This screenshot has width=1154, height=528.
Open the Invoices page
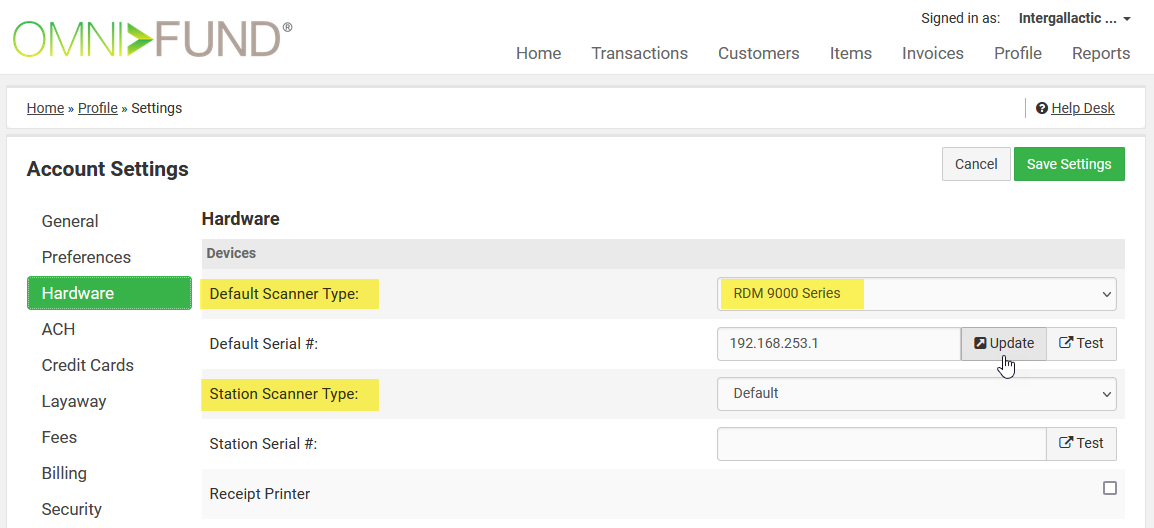[932, 53]
